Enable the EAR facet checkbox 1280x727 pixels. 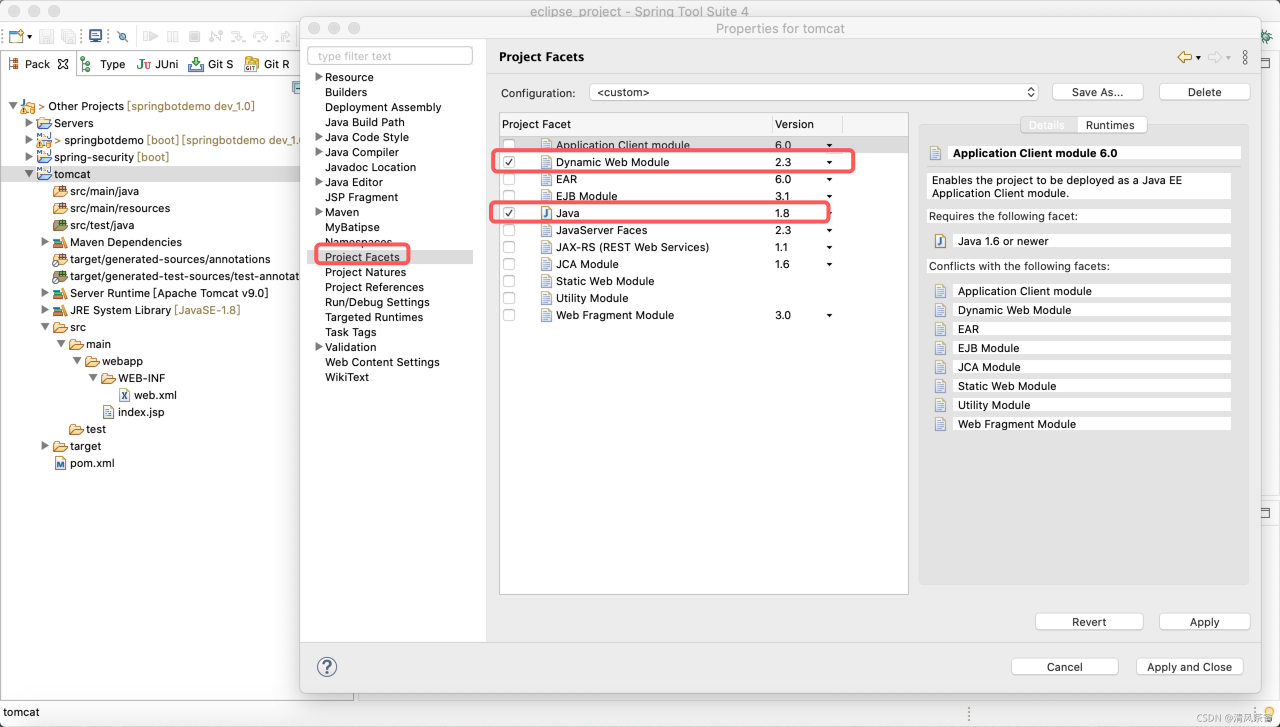coord(509,179)
